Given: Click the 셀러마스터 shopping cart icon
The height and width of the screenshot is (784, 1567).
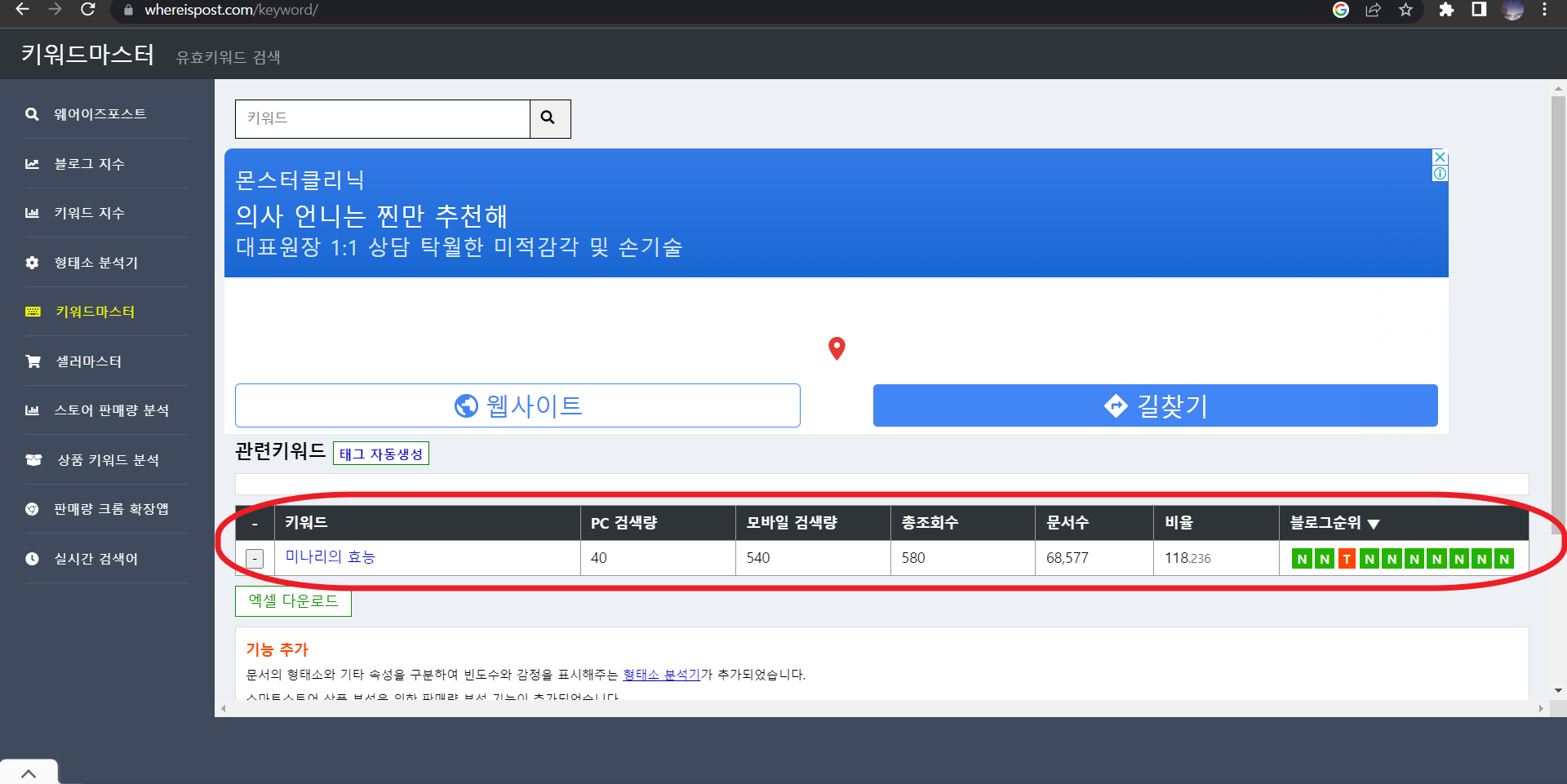Looking at the screenshot, I should click(32, 361).
